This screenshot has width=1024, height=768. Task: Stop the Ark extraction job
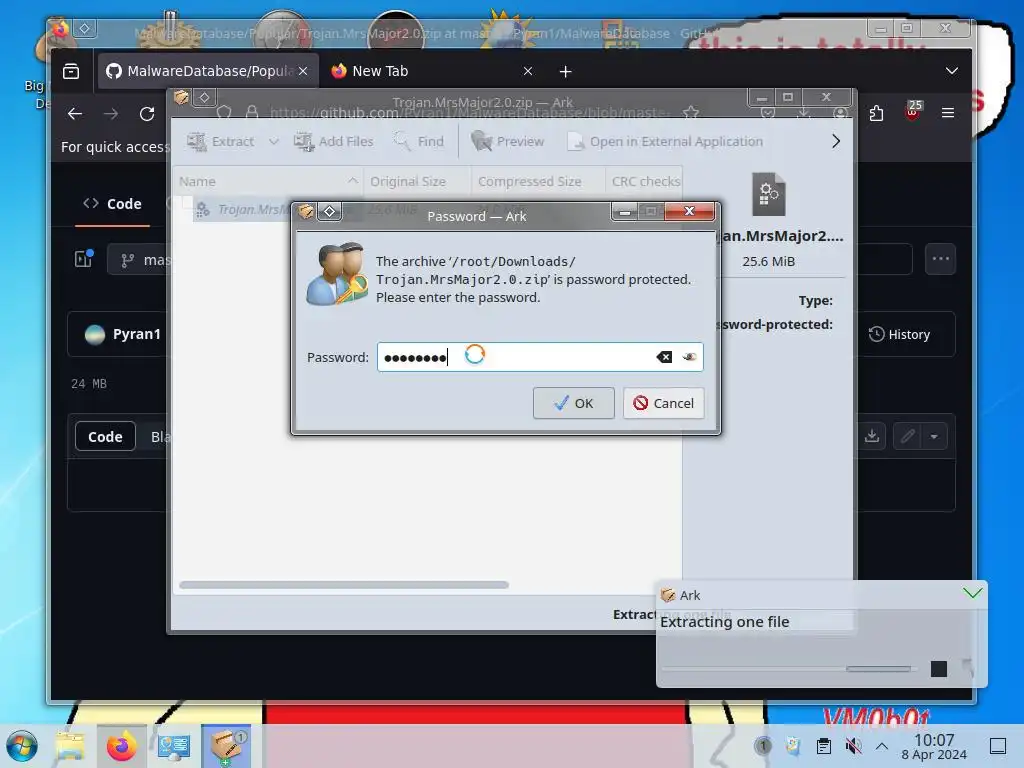pos(938,668)
